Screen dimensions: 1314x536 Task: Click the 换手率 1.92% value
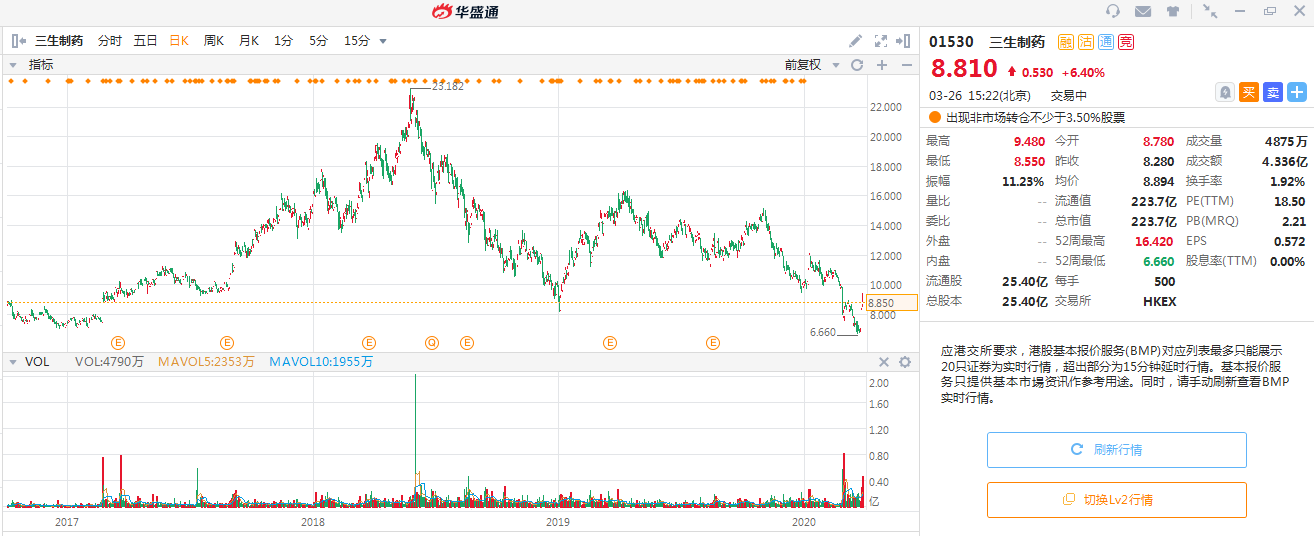click(x=1288, y=181)
